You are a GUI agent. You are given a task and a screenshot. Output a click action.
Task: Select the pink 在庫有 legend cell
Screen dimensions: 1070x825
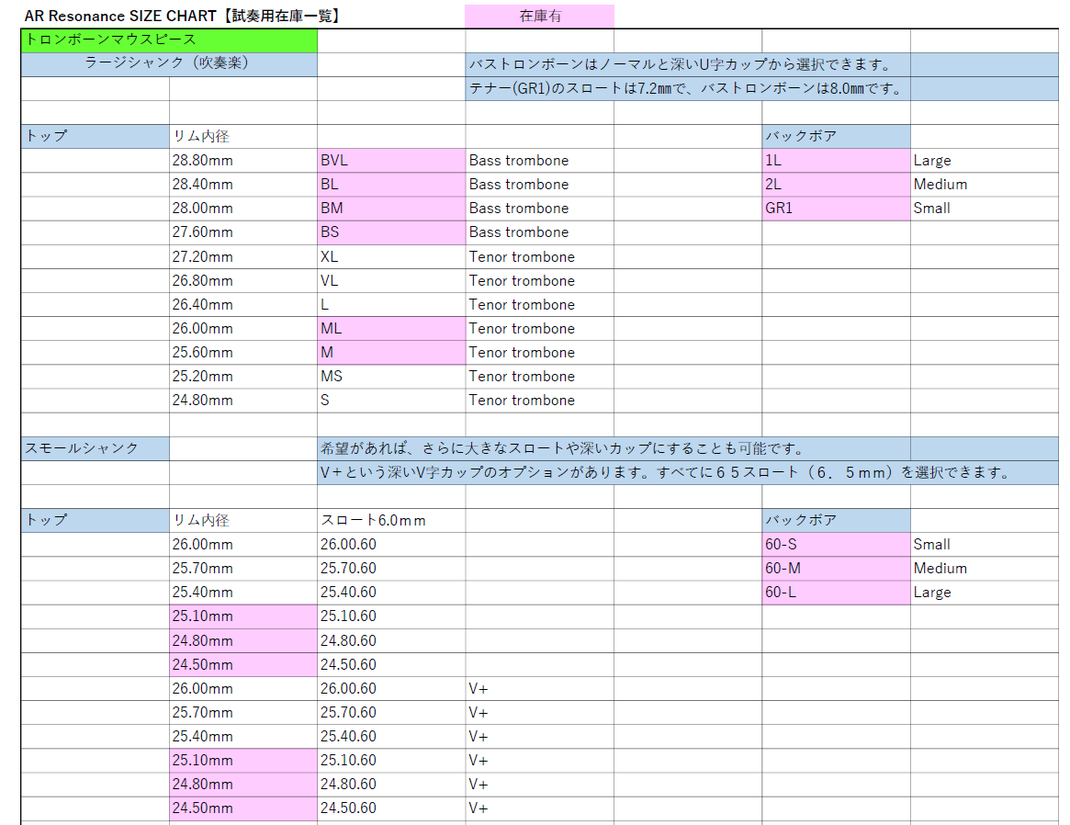539,16
